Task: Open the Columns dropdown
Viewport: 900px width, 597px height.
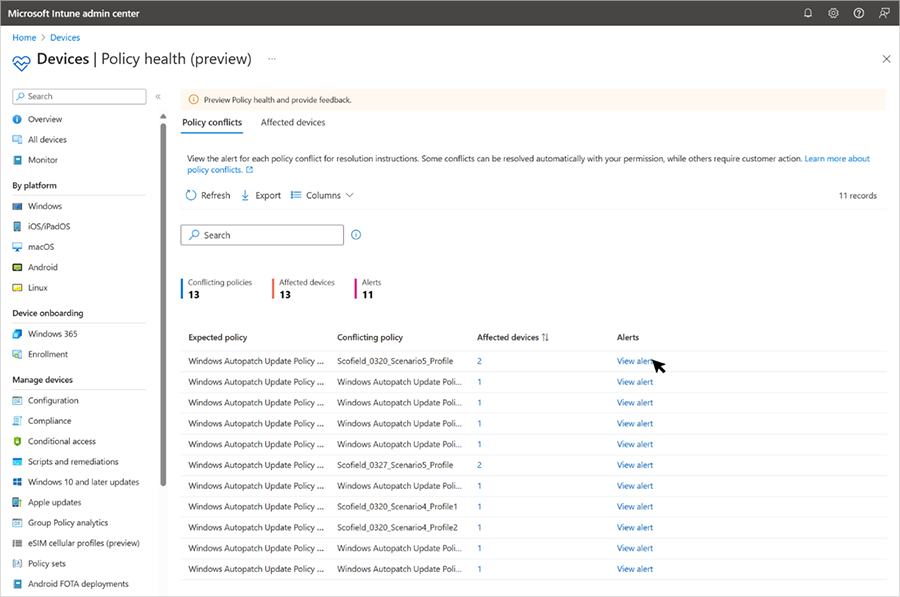Action: 322,195
